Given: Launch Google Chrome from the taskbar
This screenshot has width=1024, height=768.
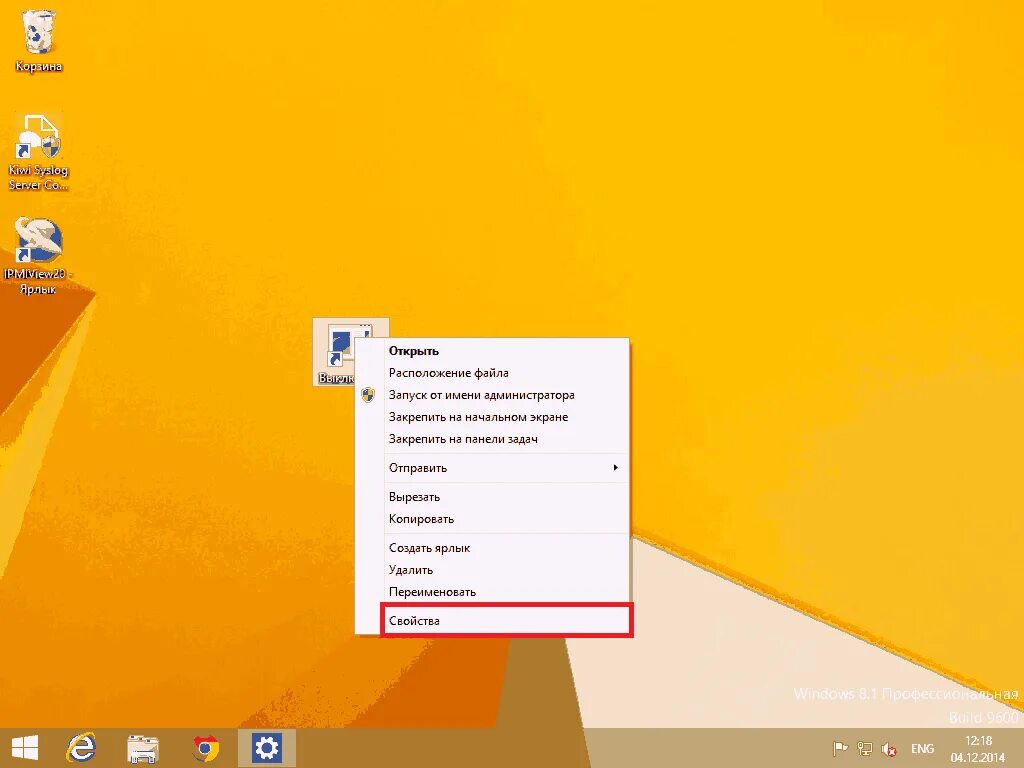Looking at the screenshot, I should tap(205, 748).
